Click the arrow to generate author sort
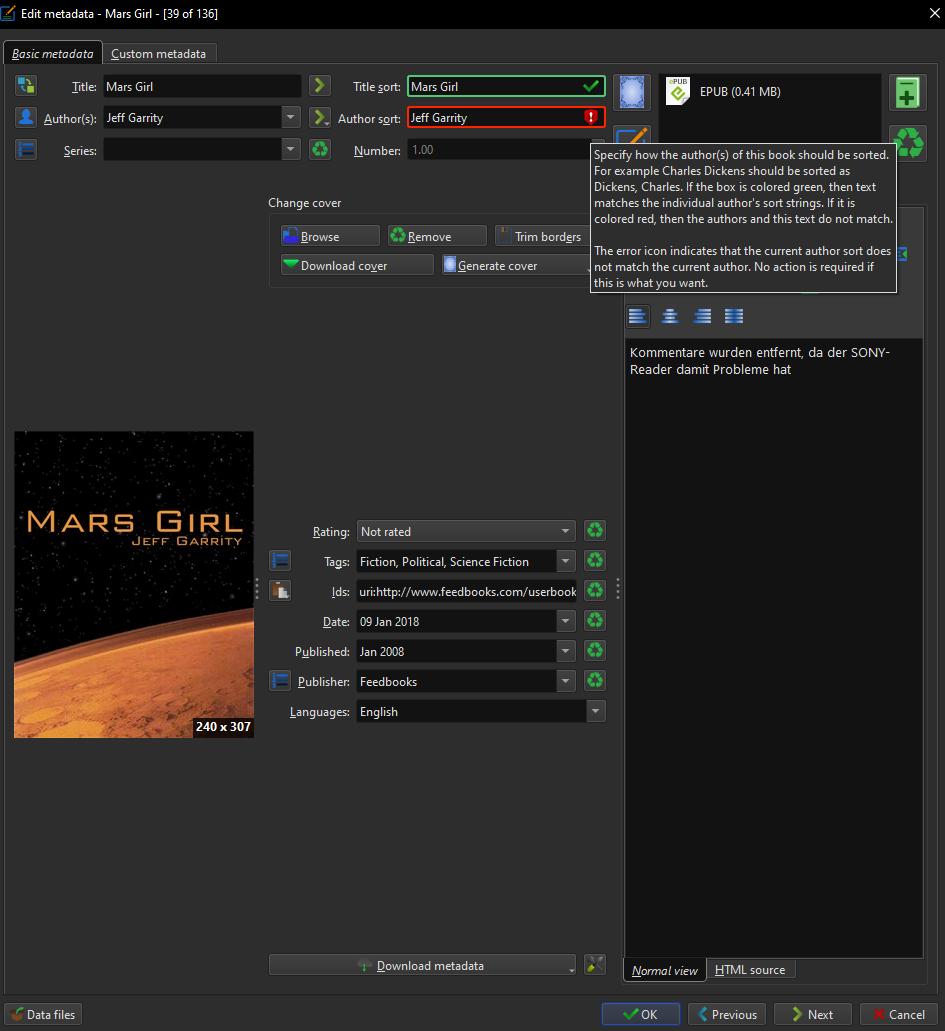 pyautogui.click(x=320, y=118)
